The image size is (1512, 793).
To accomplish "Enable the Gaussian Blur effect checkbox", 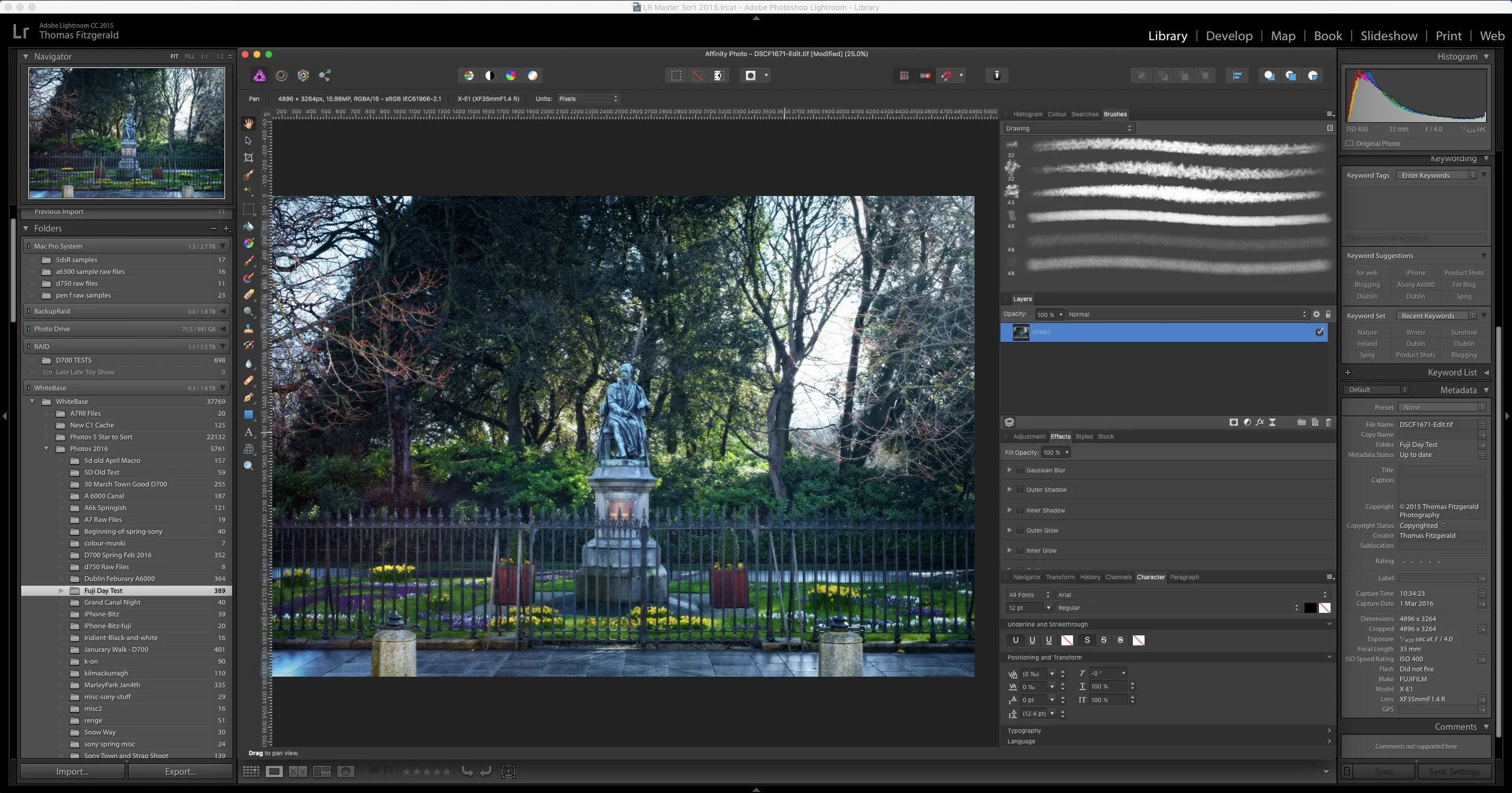I will point(1020,470).
